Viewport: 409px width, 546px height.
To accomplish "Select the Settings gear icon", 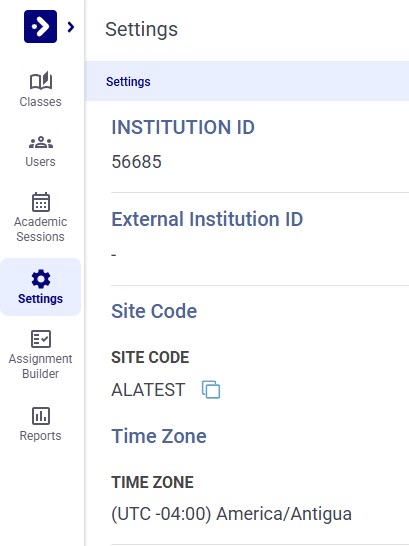I will (x=41, y=279).
